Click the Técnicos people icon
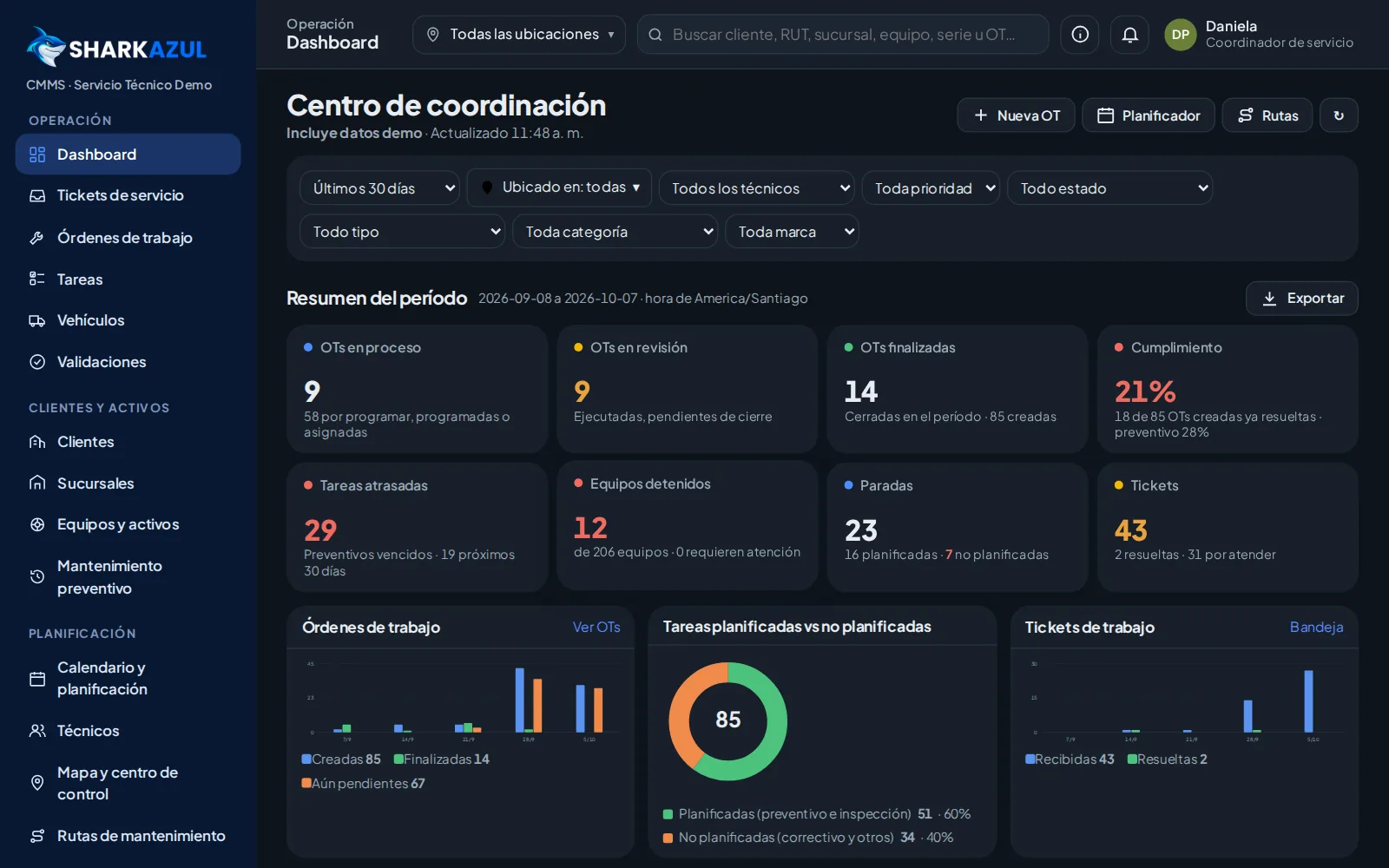The height and width of the screenshot is (868, 1389). pyautogui.click(x=37, y=731)
